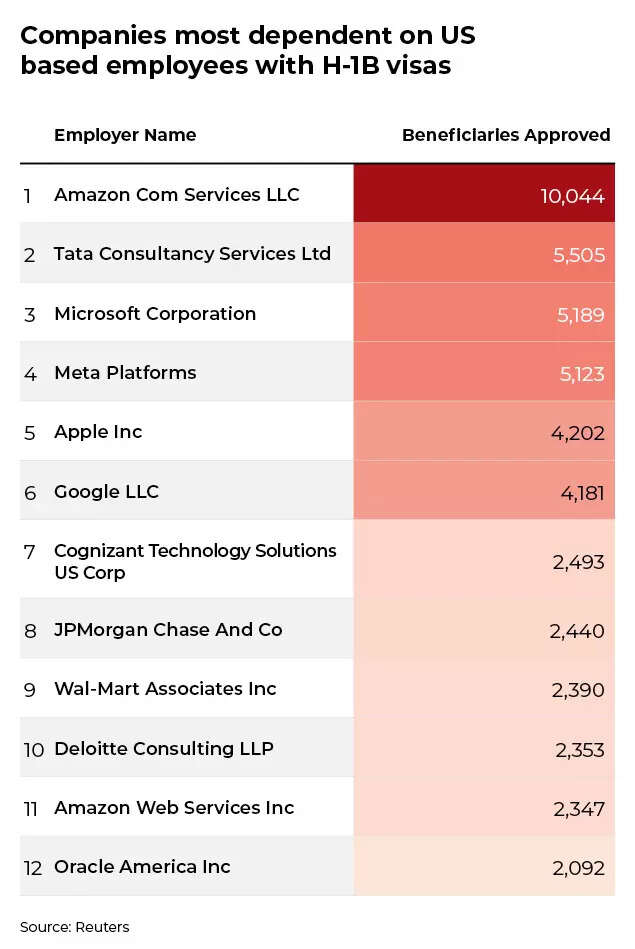Click the 4,181 value for Google
The image size is (635, 949).
tap(578, 493)
